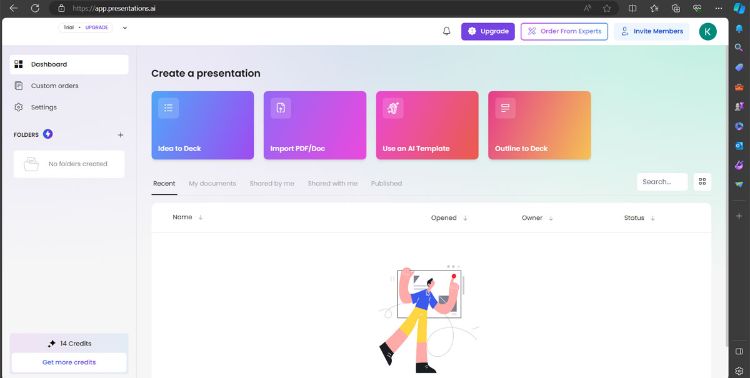The height and width of the screenshot is (378, 750).
Task: Open browser more options menu
Action: tap(718, 8)
